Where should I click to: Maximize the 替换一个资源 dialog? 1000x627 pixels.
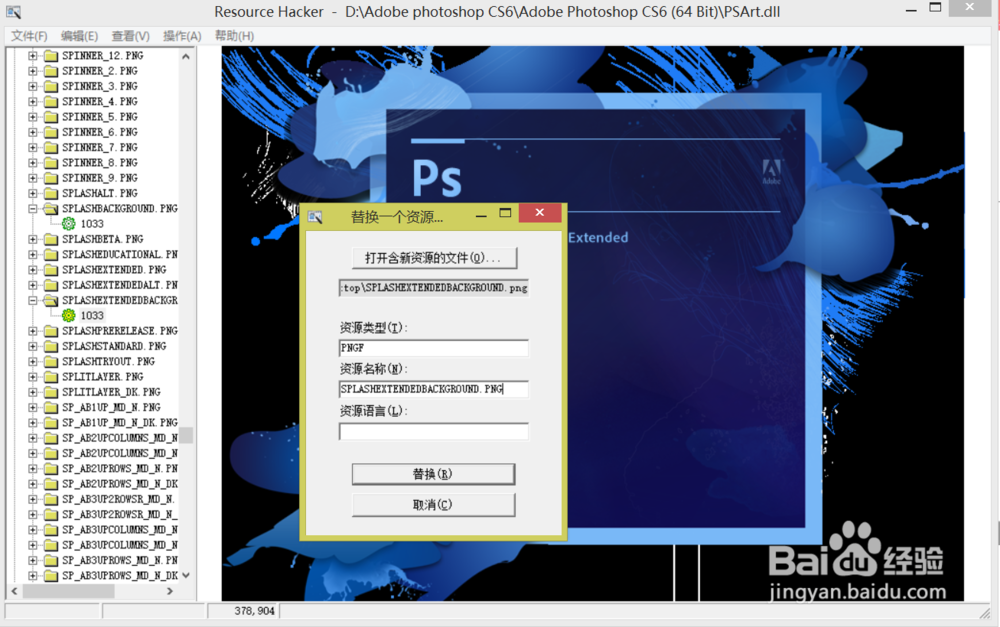(506, 213)
